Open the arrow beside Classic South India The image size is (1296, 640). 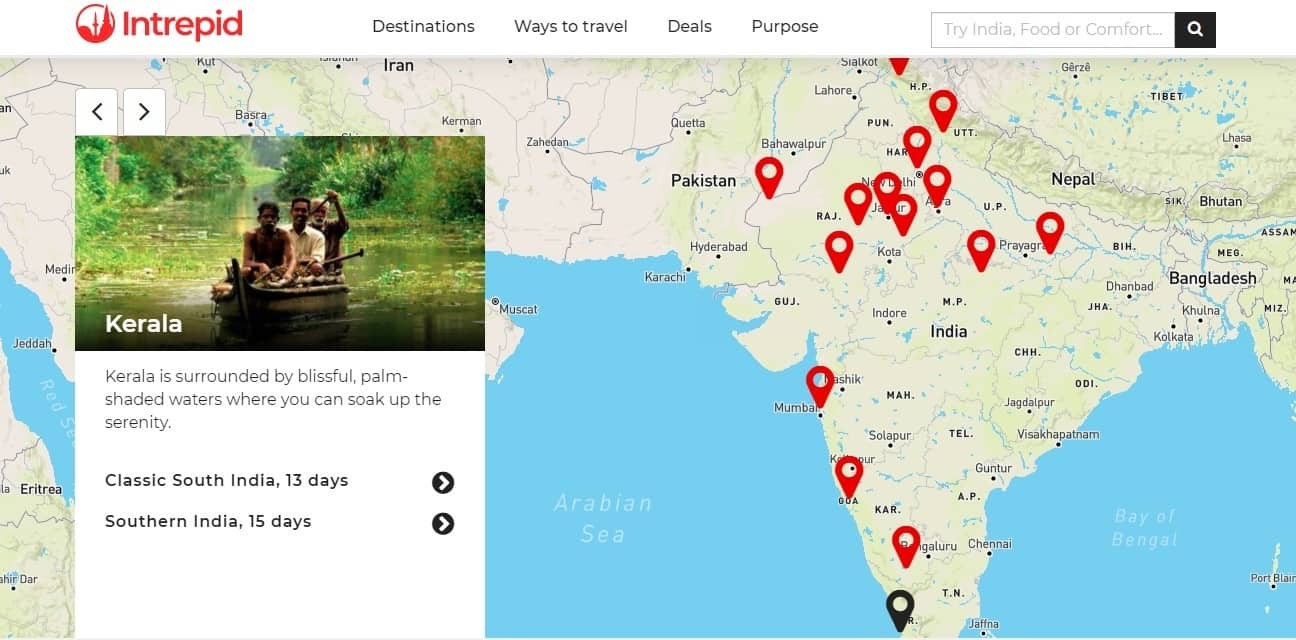[443, 483]
